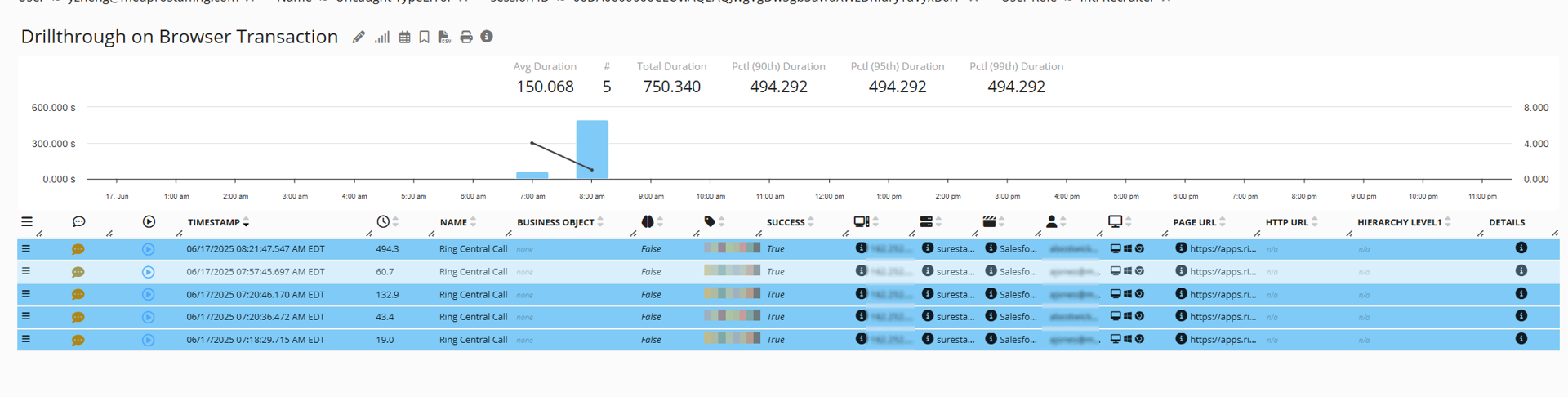
Task: Open the table header hamburger menu
Action: pos(27,222)
